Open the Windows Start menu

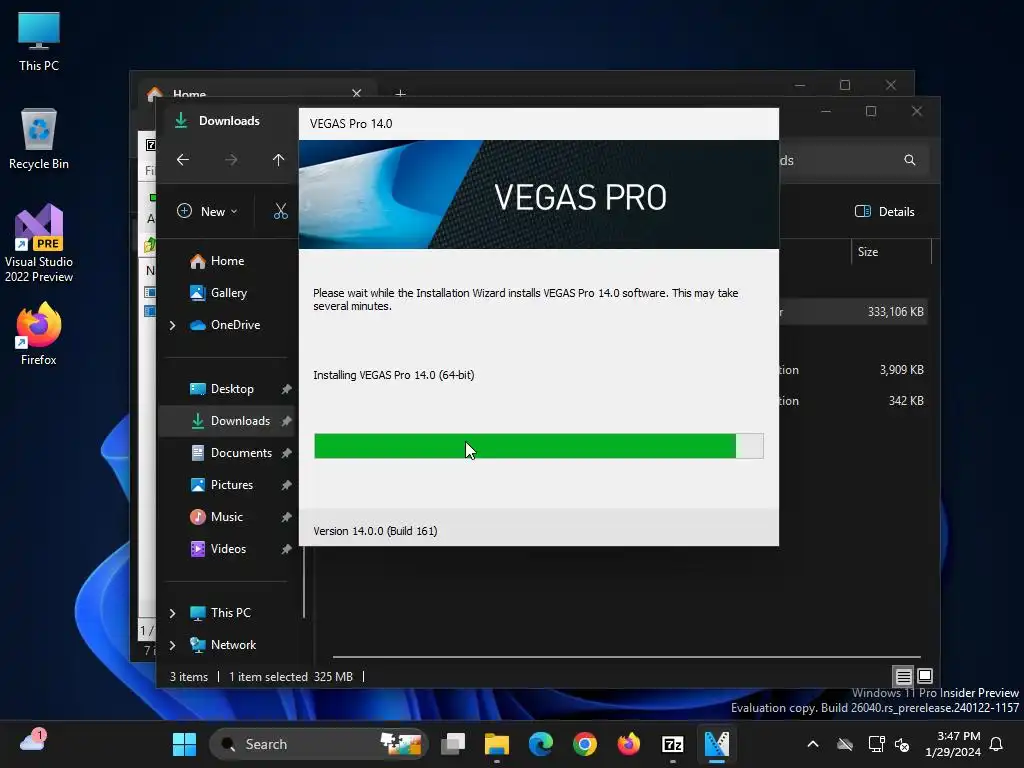(184, 744)
